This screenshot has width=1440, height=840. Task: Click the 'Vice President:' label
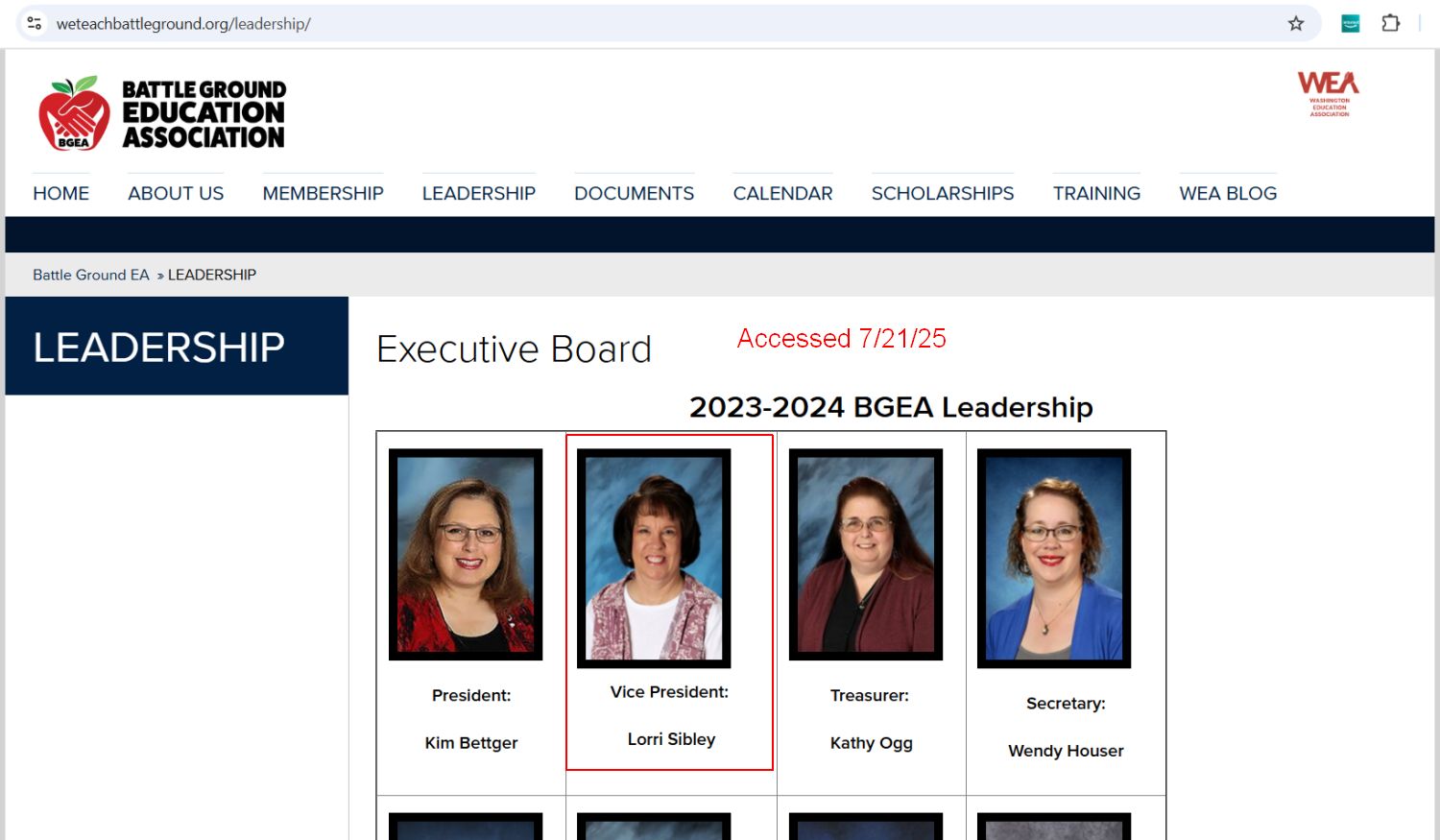pos(669,692)
